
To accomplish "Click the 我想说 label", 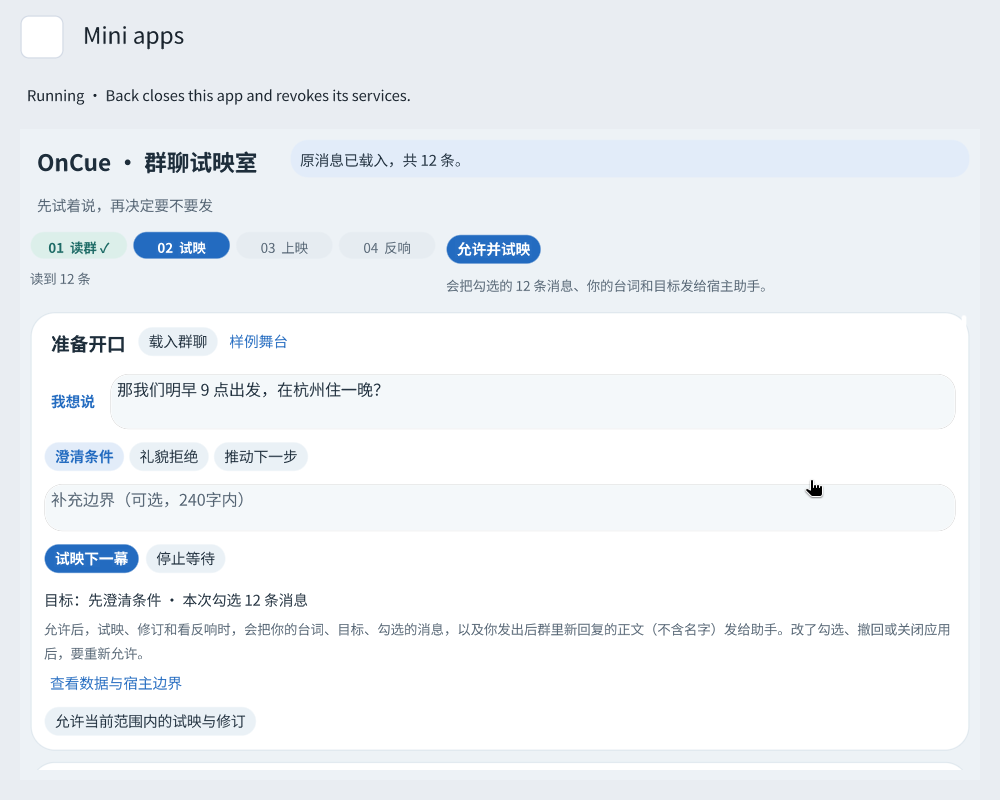I will pos(73,401).
